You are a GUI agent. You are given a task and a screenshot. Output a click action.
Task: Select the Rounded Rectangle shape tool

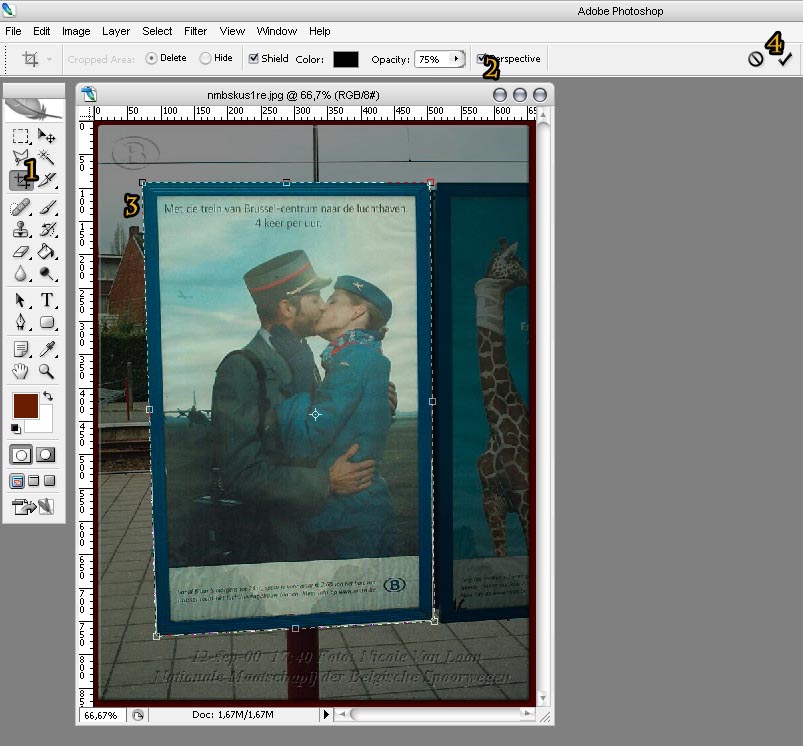(47, 322)
